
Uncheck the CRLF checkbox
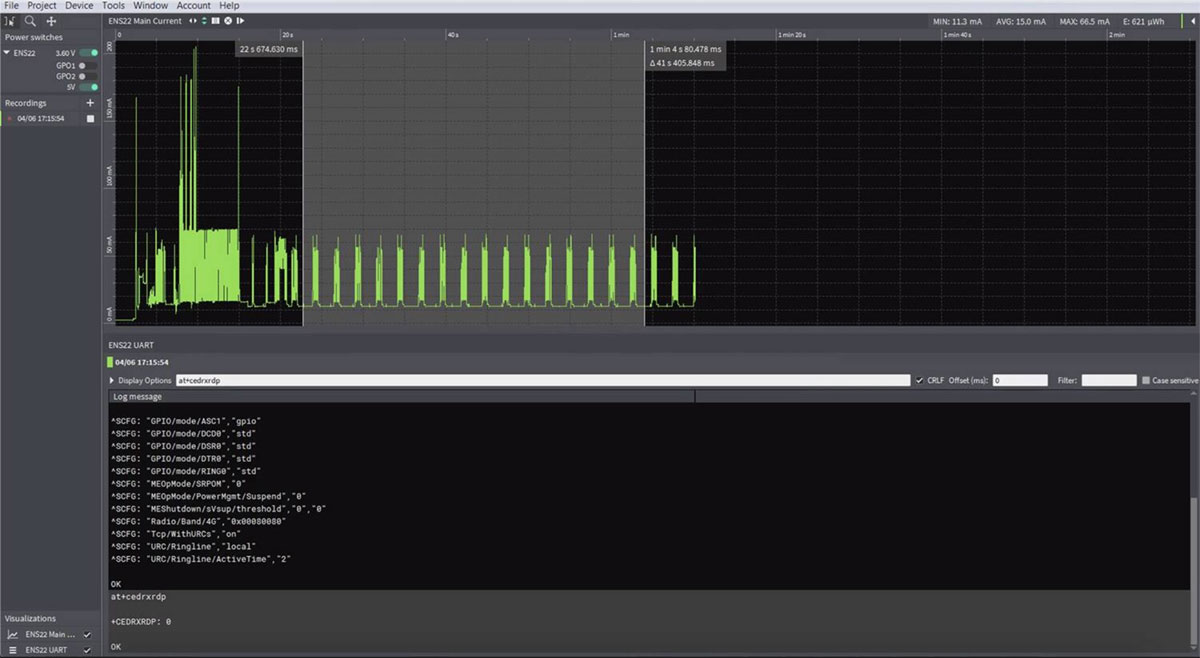(919, 381)
